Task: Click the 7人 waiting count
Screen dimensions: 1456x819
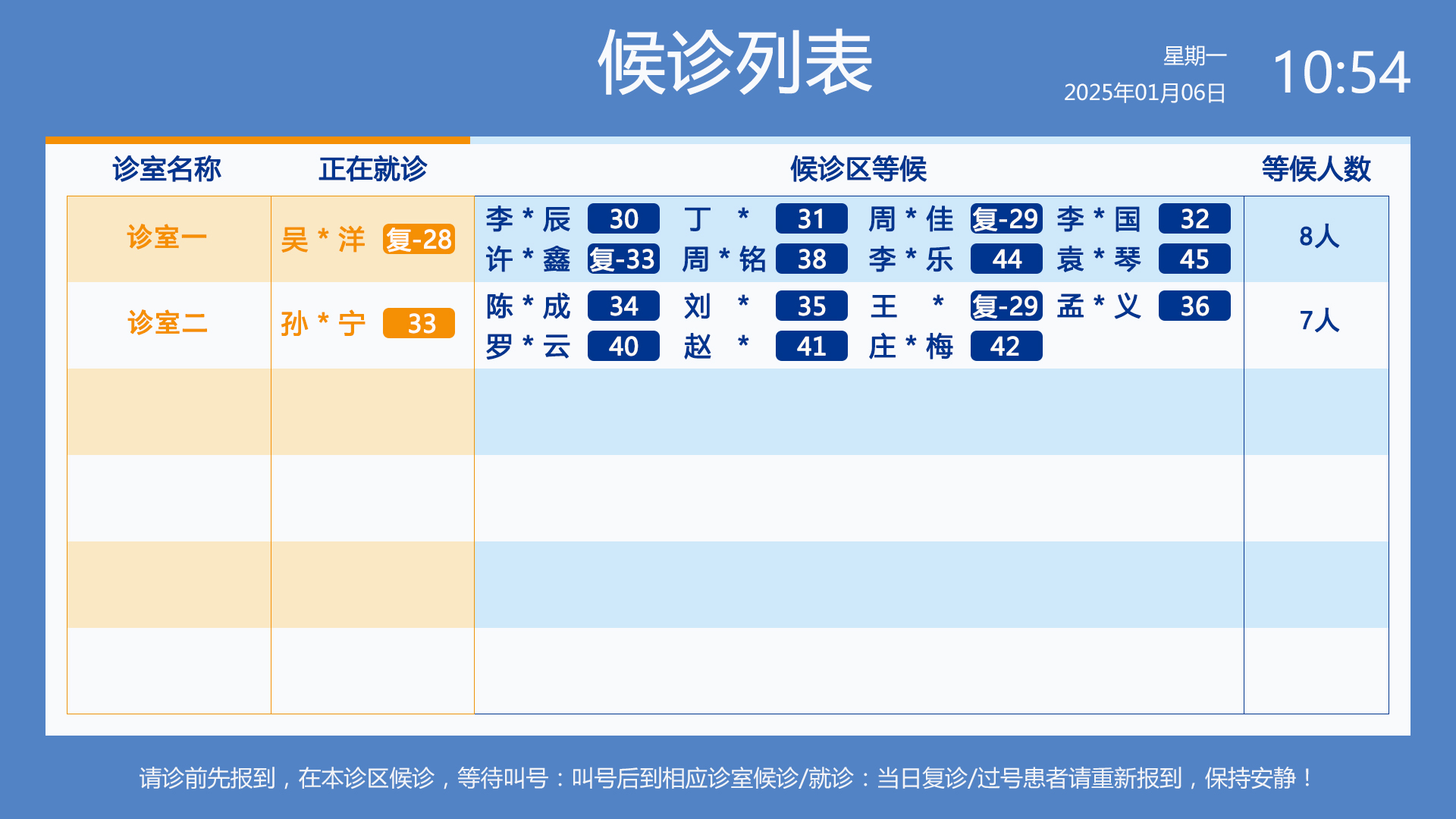Action: pos(1319,321)
